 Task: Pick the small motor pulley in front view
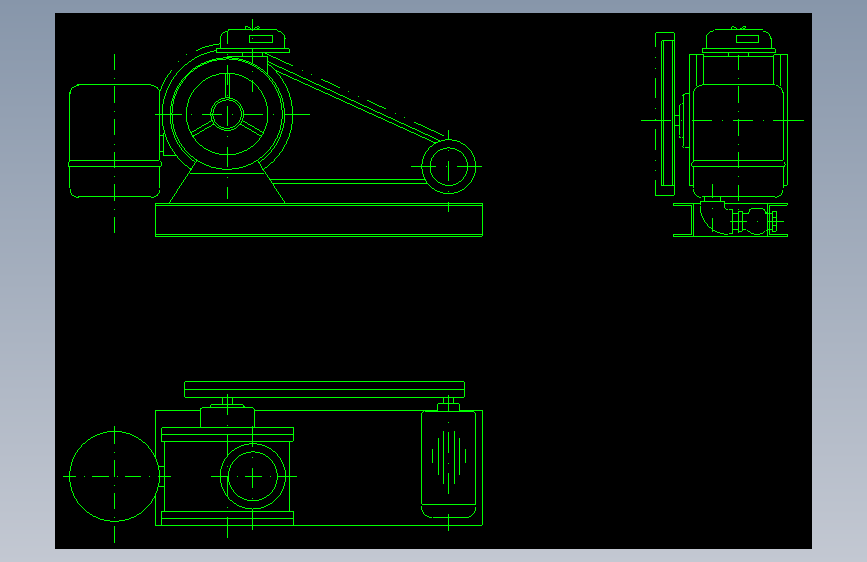click(x=448, y=166)
